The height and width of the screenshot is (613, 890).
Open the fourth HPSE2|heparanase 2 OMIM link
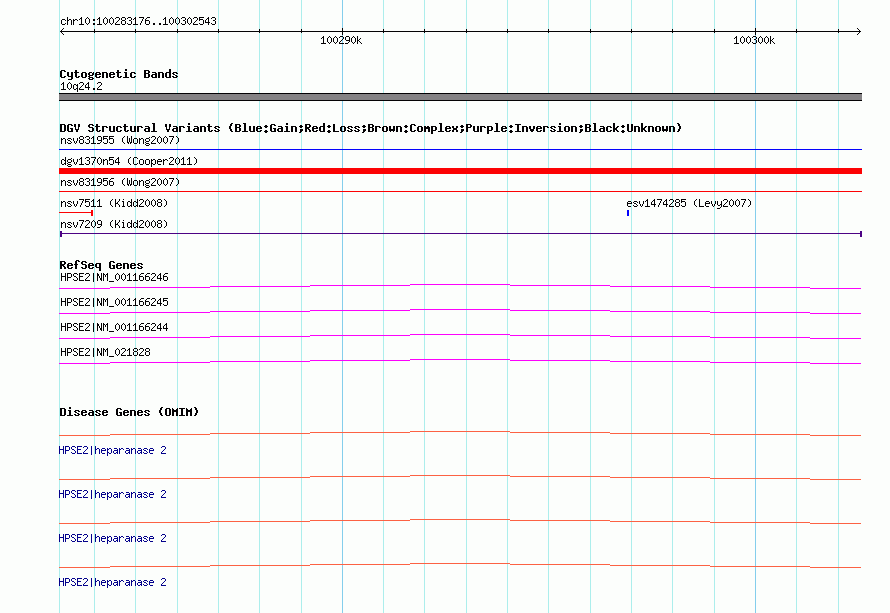click(112, 582)
